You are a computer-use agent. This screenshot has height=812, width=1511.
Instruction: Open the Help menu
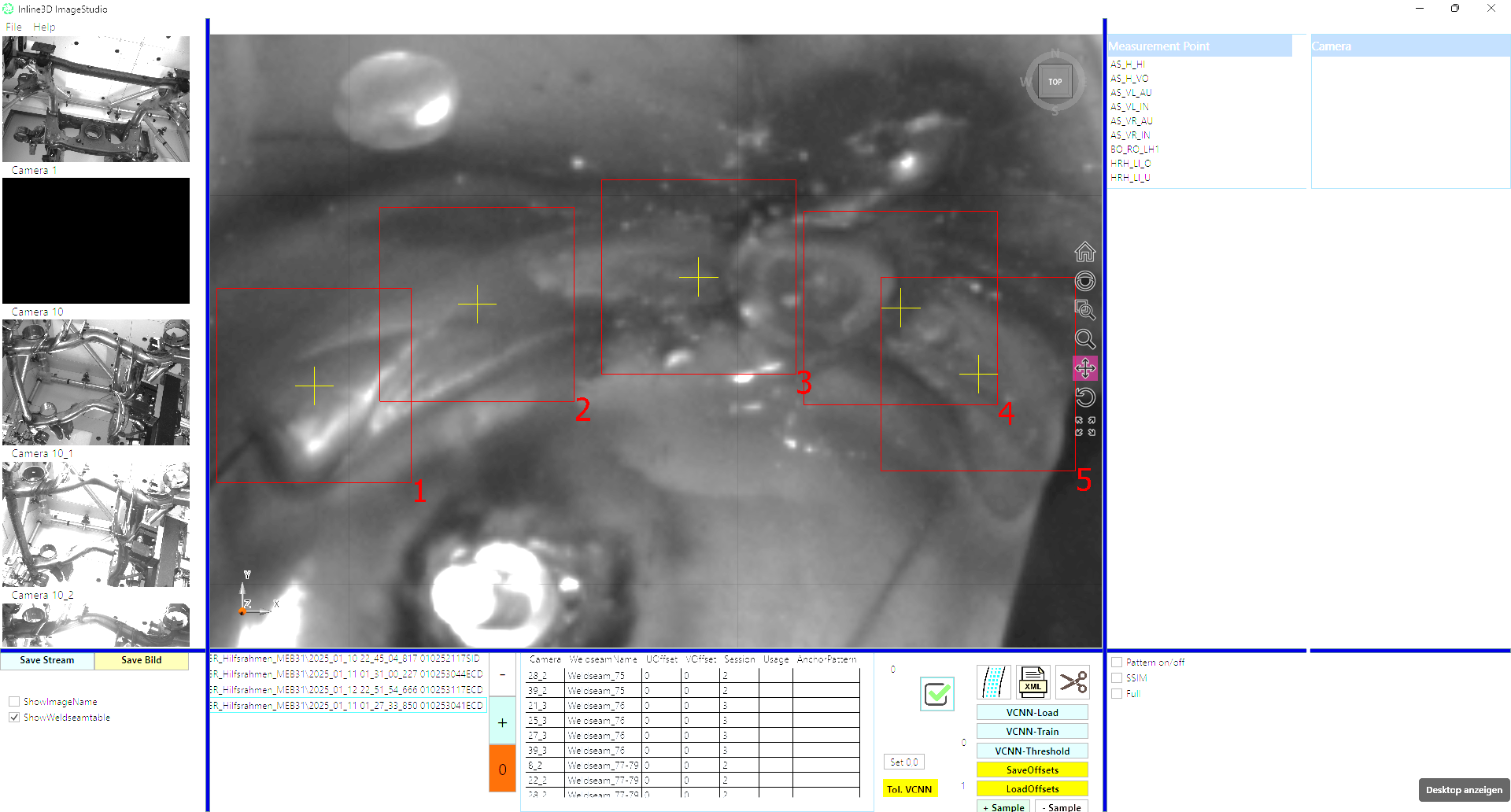(x=44, y=27)
